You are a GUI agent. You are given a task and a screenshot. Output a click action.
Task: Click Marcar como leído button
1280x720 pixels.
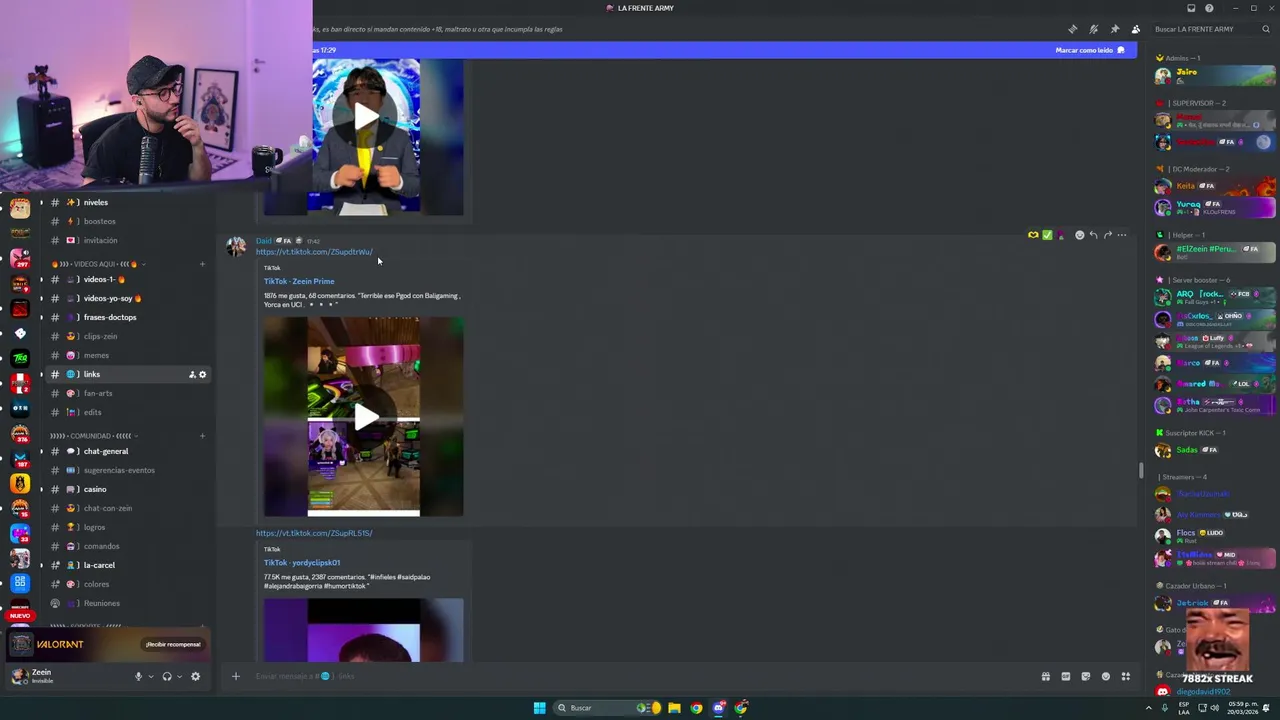(1090, 50)
